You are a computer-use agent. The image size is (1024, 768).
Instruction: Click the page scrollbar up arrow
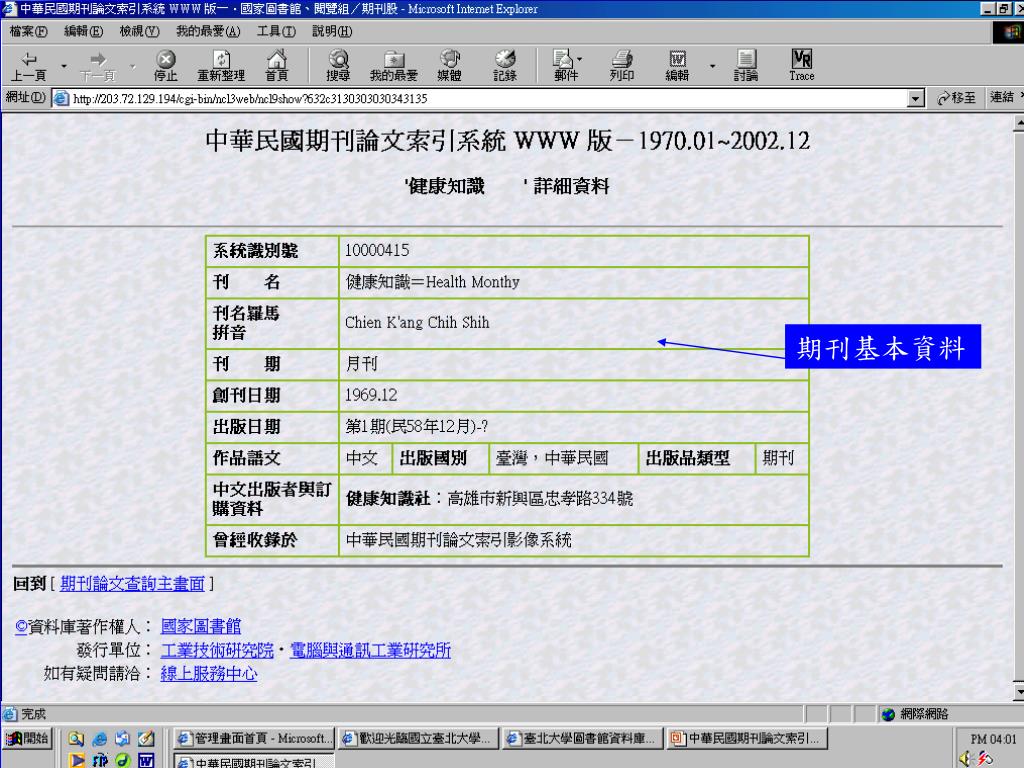pos(1019,123)
